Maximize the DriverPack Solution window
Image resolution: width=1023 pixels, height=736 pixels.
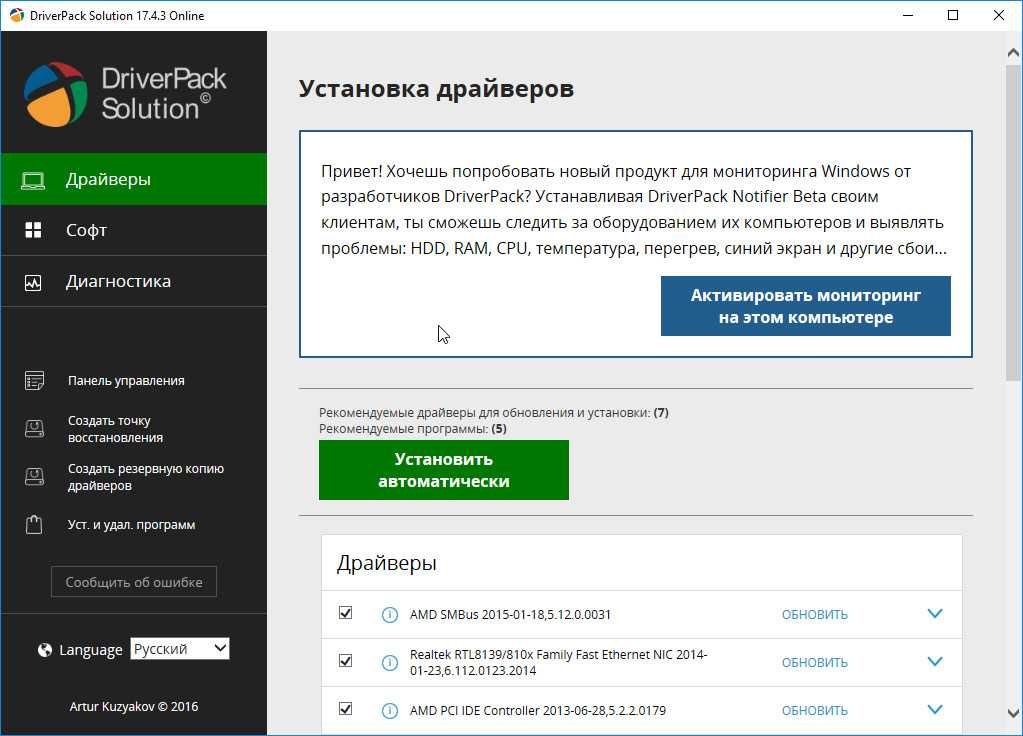(x=953, y=15)
